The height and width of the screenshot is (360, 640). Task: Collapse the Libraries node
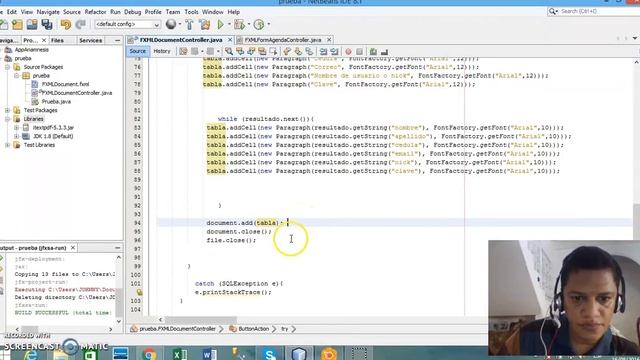pos(7,119)
